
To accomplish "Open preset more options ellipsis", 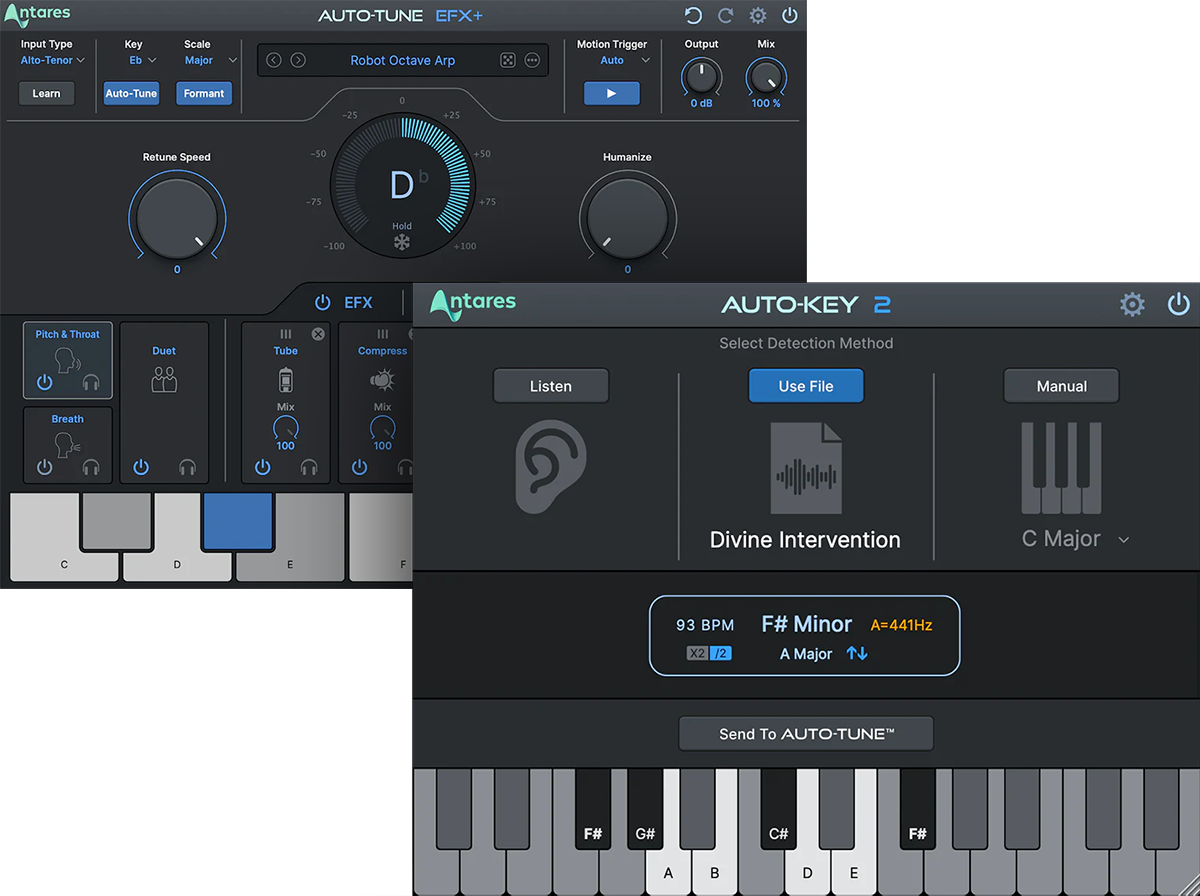I will (x=532, y=60).
